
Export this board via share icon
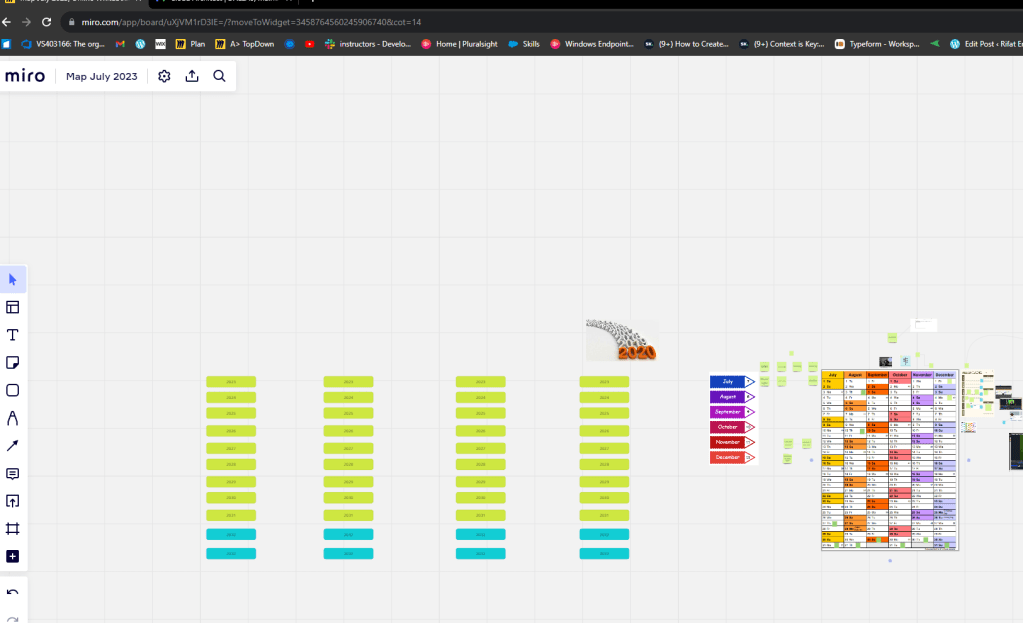coord(192,76)
